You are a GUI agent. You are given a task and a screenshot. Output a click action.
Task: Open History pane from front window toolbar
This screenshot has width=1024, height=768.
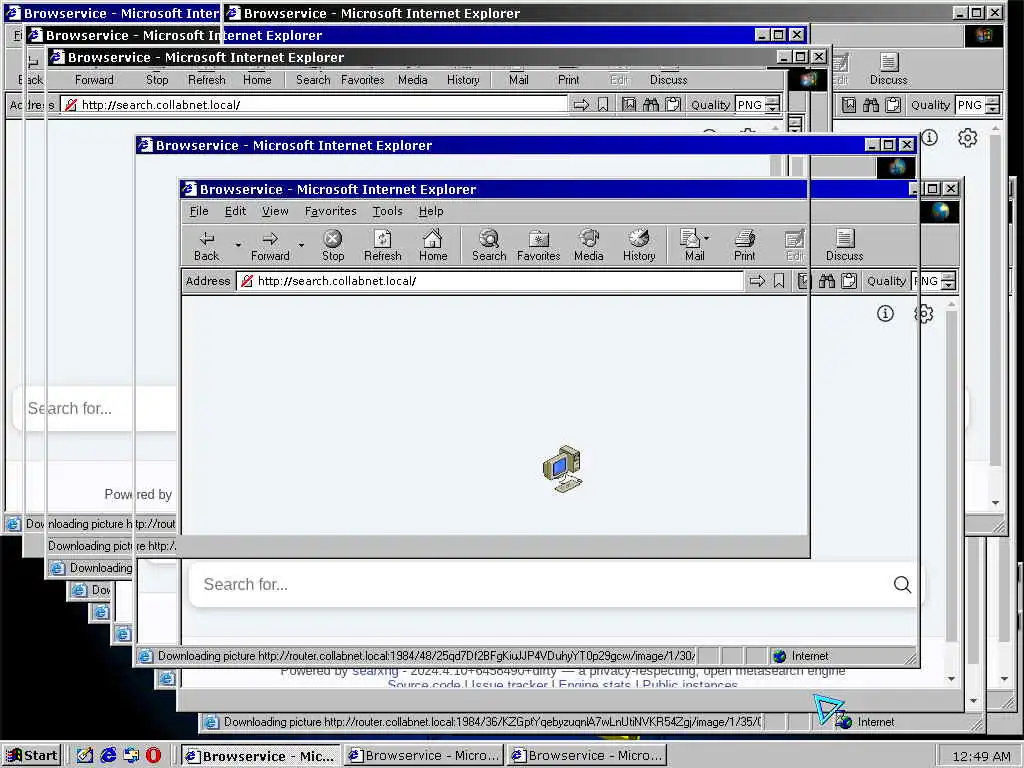639,246
